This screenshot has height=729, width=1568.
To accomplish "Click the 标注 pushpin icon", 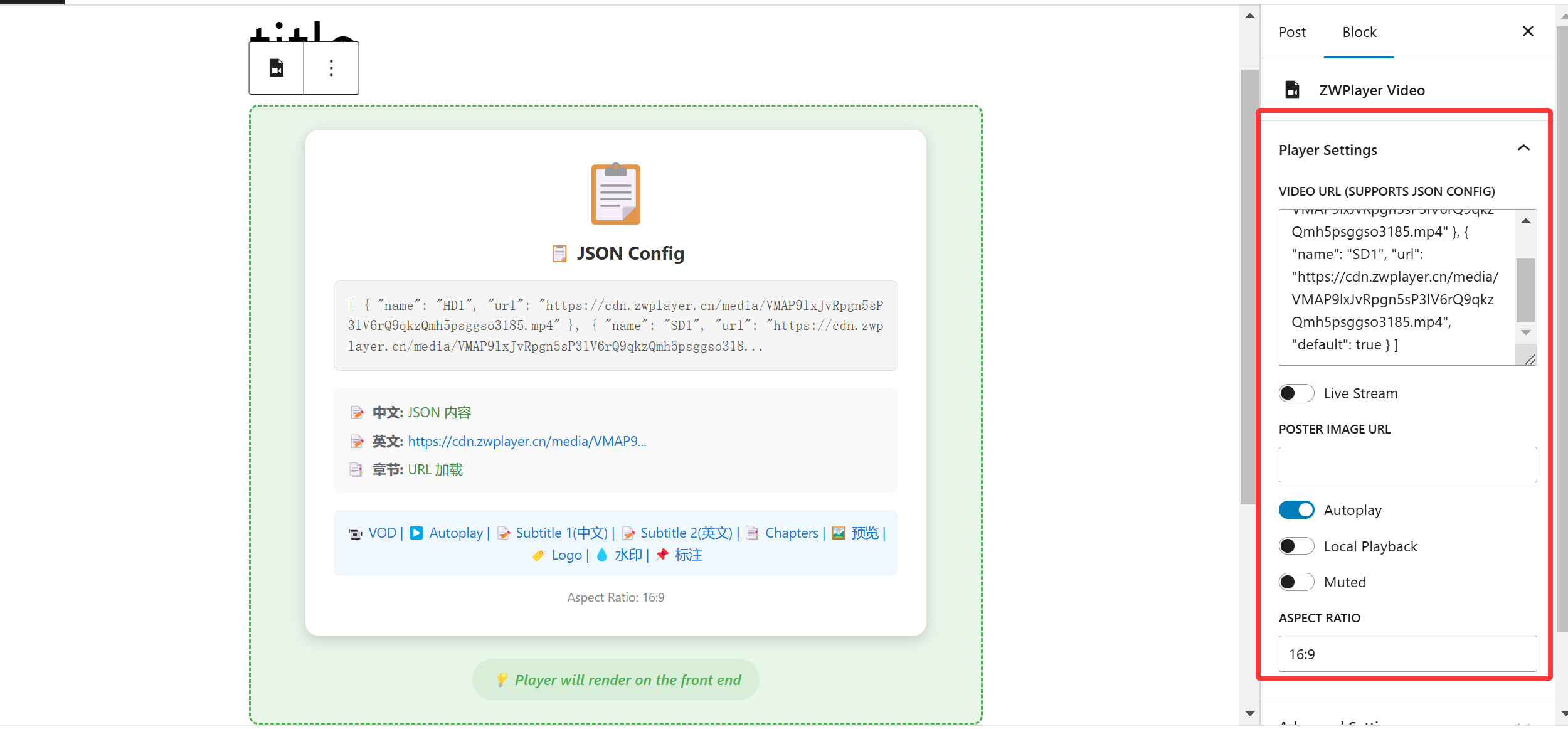I will pos(662,555).
